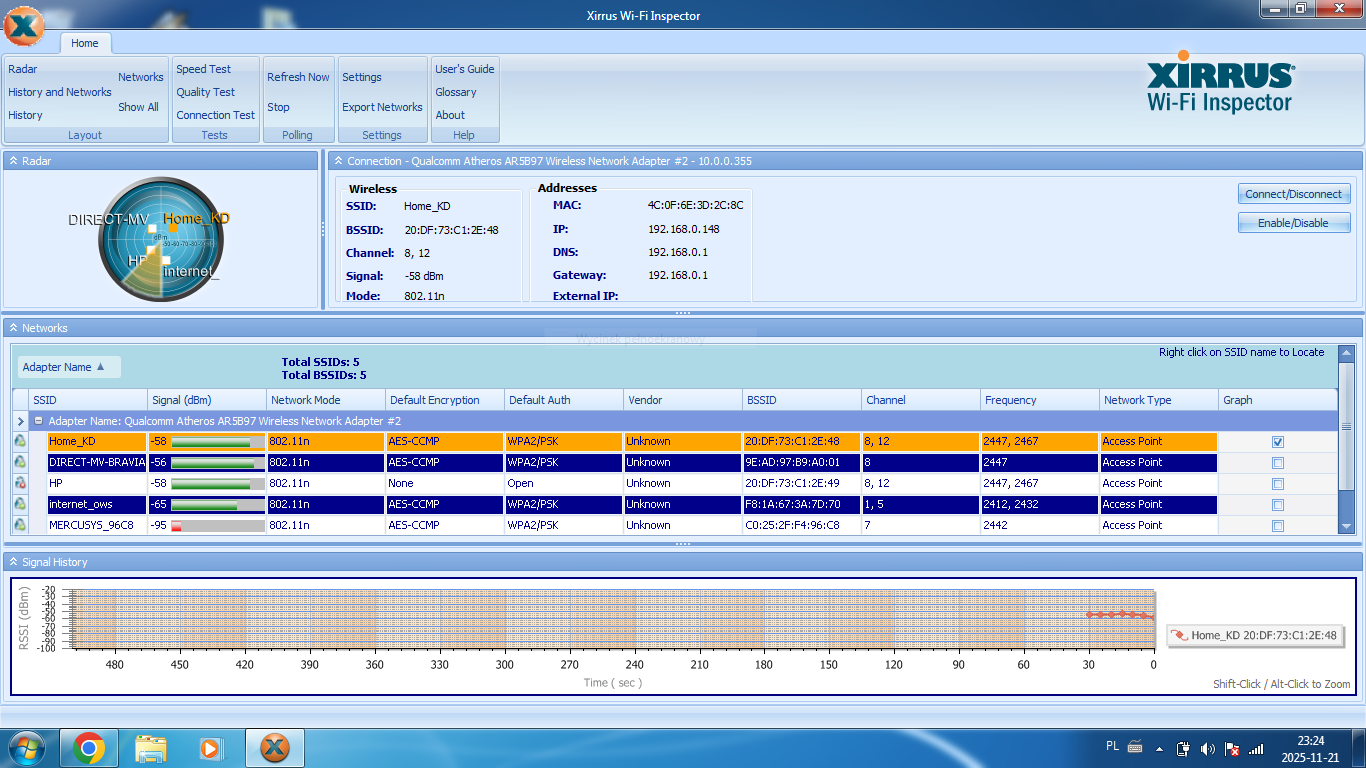Collapse the Signal History panel
This screenshot has width=1366, height=768.
click(13, 562)
